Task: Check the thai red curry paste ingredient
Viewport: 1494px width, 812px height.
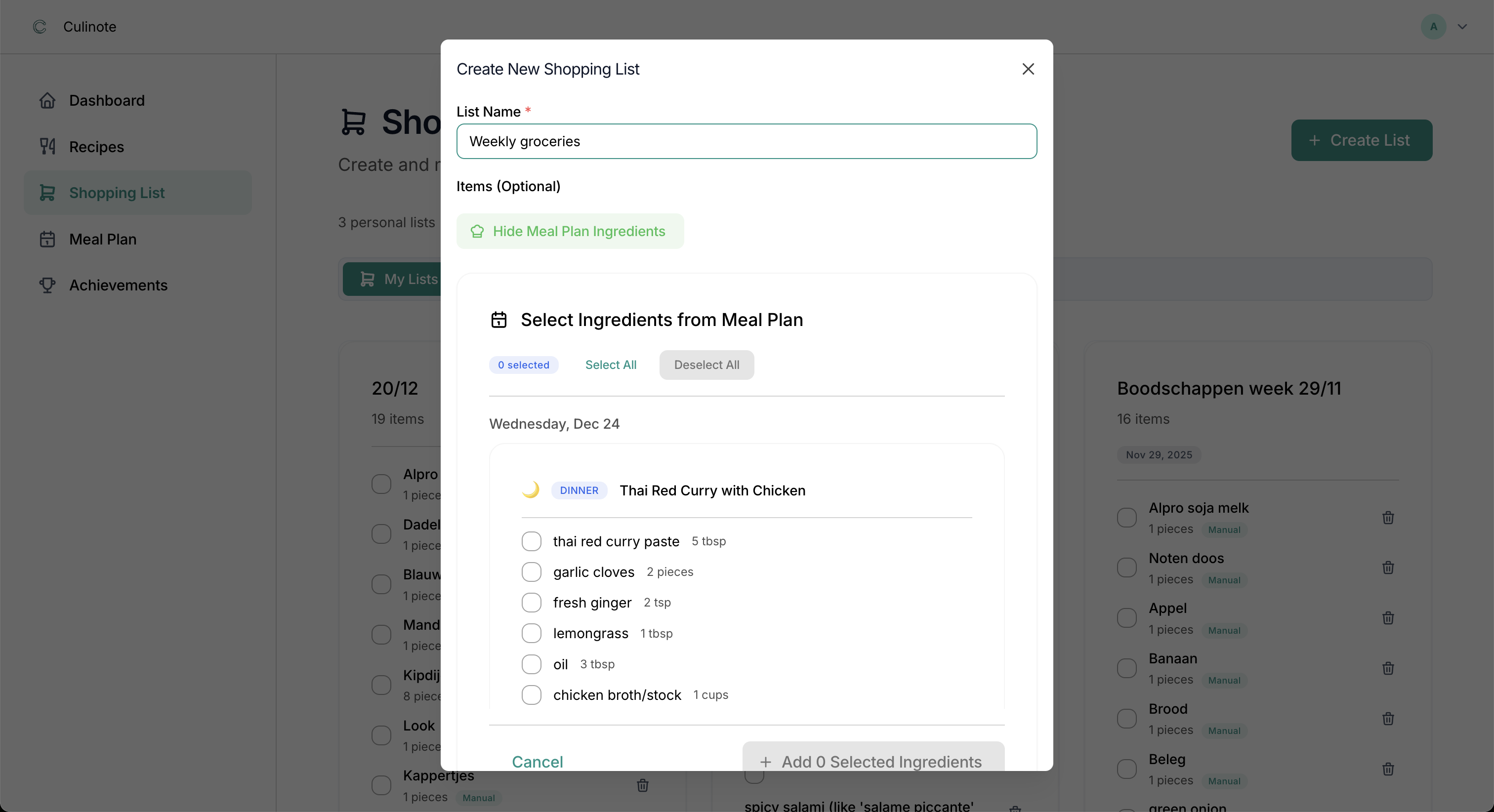Action: pos(531,540)
